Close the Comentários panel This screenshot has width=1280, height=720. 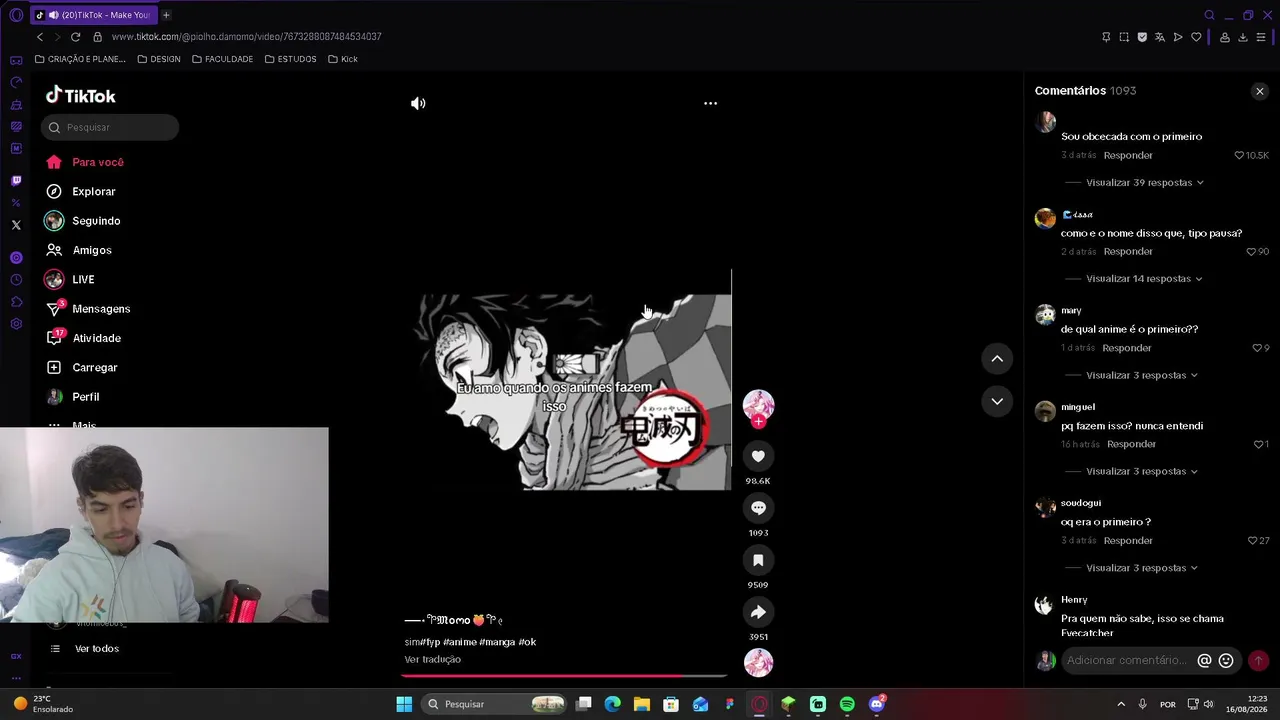(x=1259, y=91)
